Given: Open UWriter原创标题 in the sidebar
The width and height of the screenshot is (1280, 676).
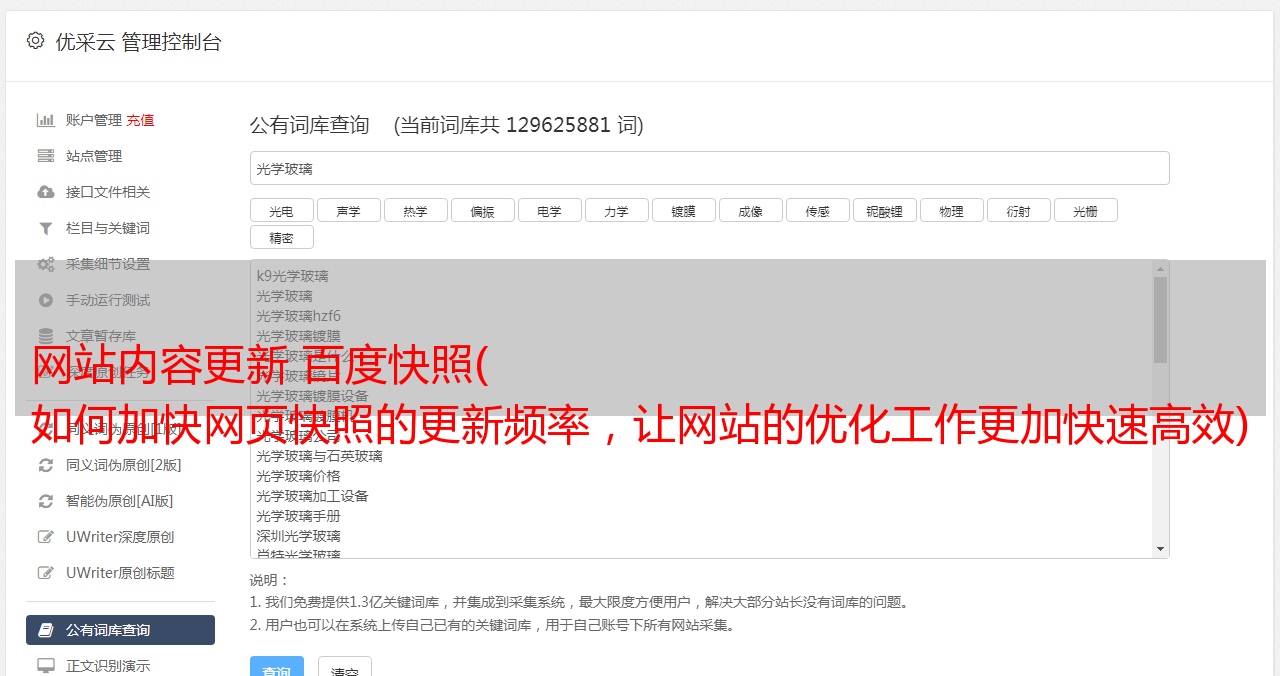Looking at the screenshot, I should [x=120, y=573].
